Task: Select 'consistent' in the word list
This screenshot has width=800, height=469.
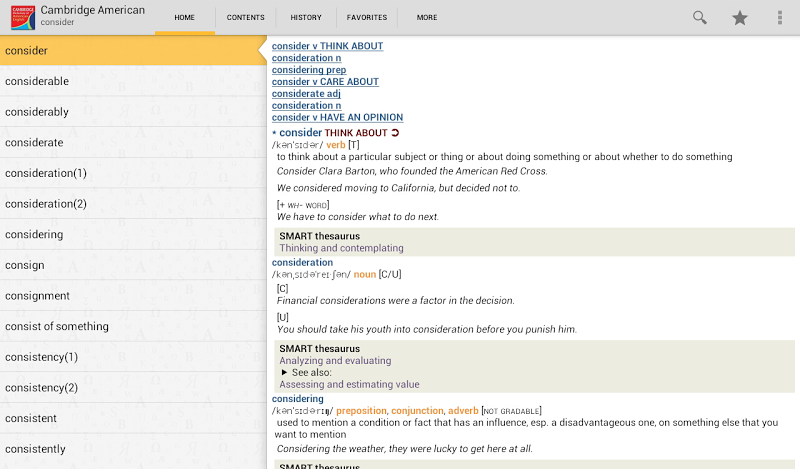Action: point(133,418)
